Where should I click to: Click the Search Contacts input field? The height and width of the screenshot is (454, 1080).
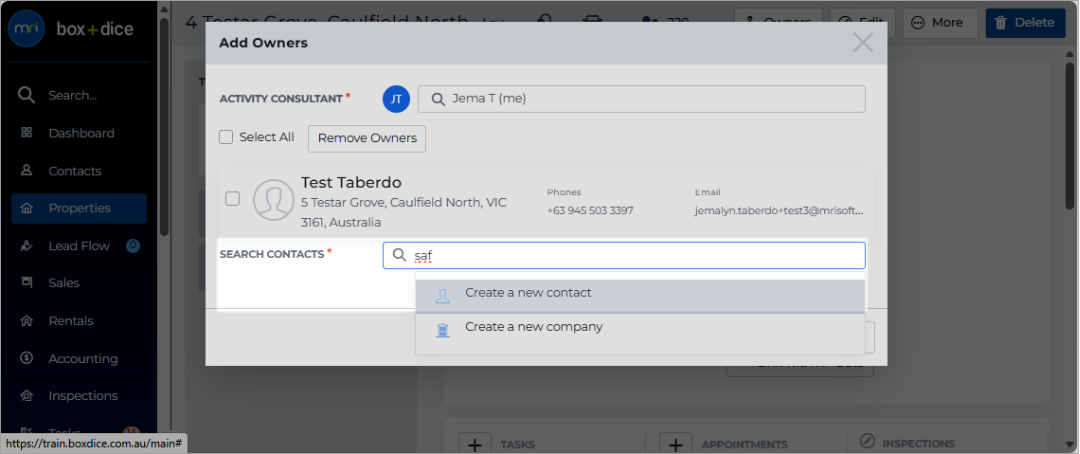[624, 256]
